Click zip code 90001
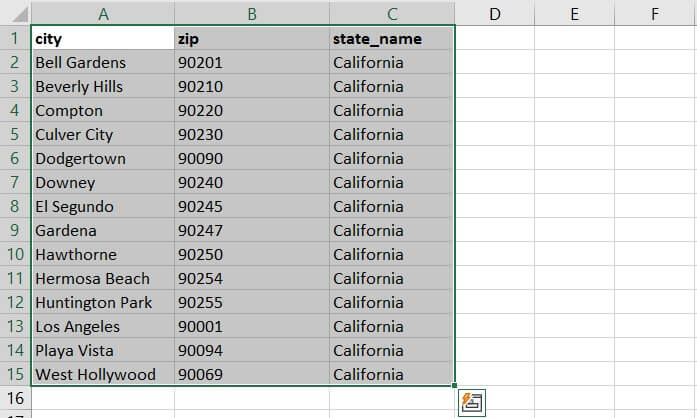Image resolution: width=697 pixels, height=418 pixels. [x=252, y=326]
